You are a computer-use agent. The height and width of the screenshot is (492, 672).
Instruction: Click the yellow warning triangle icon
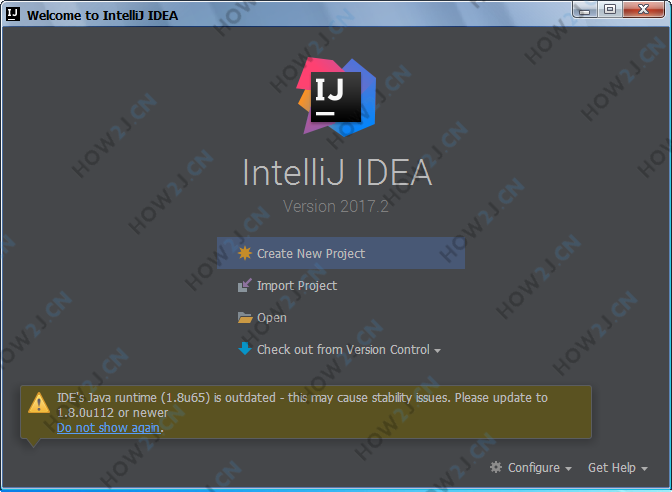(x=39, y=403)
